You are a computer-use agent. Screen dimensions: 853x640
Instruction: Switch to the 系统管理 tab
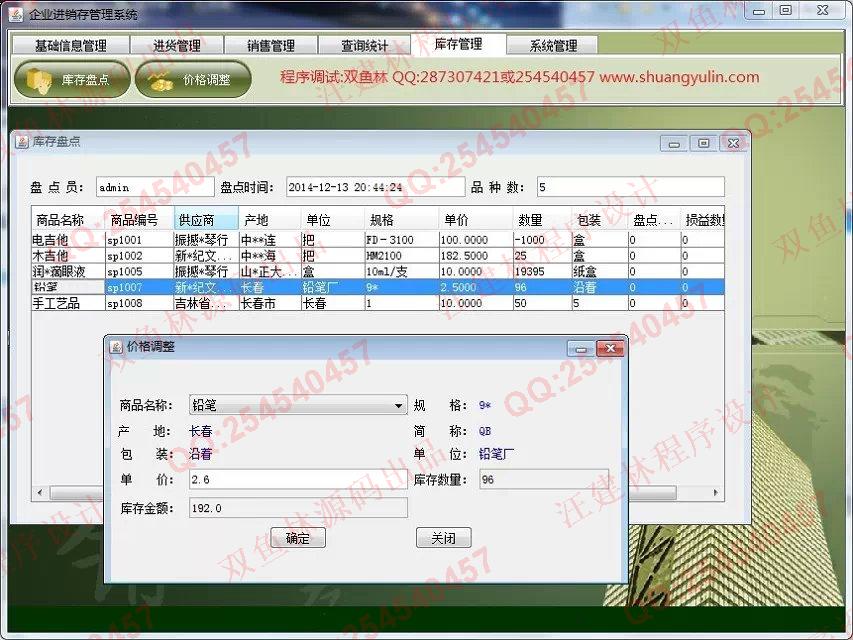[x=553, y=45]
